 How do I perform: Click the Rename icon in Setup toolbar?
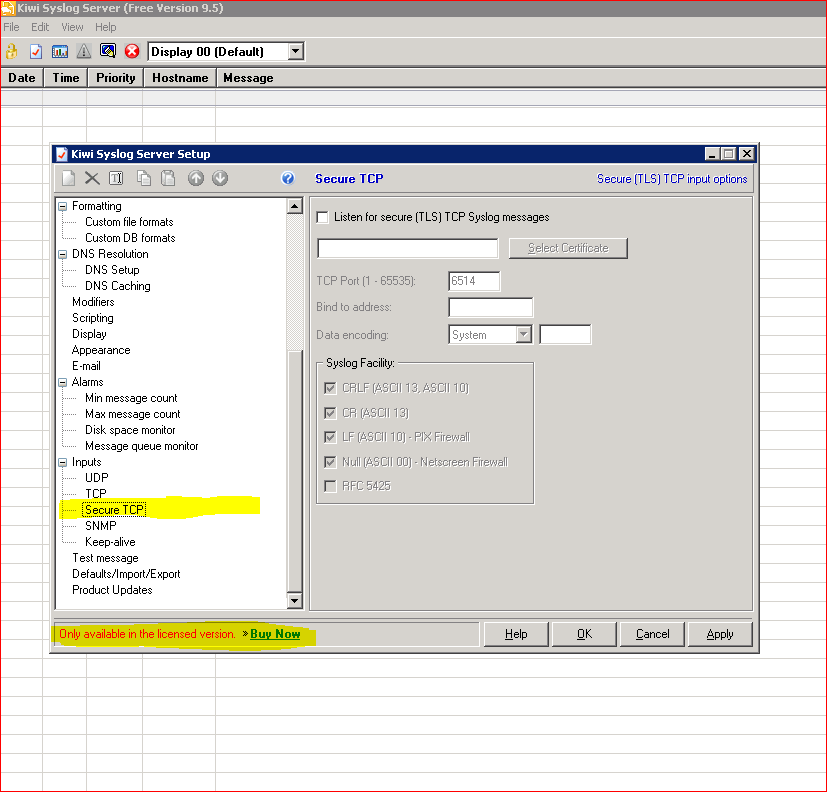click(116, 178)
